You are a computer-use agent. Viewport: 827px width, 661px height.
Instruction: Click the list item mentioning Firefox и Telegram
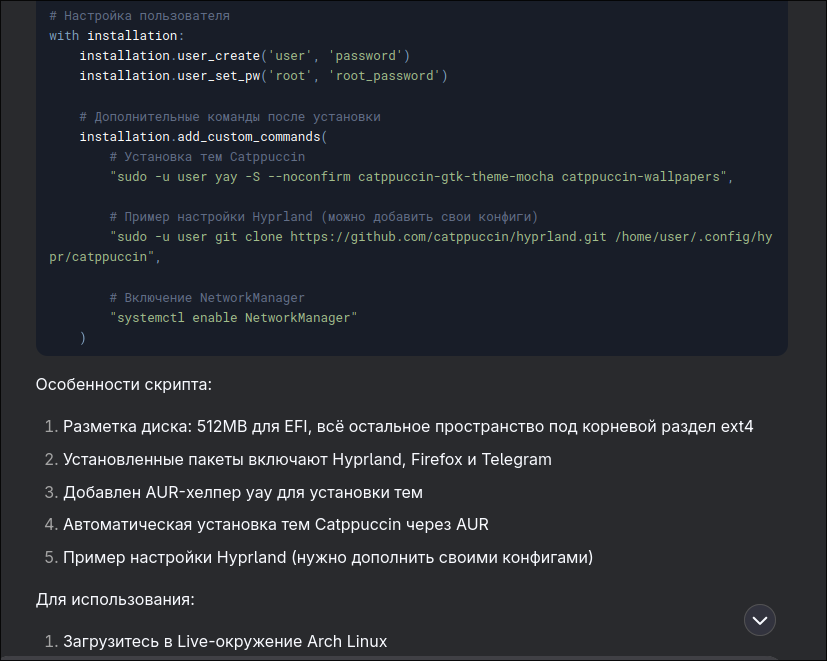[x=307, y=460]
